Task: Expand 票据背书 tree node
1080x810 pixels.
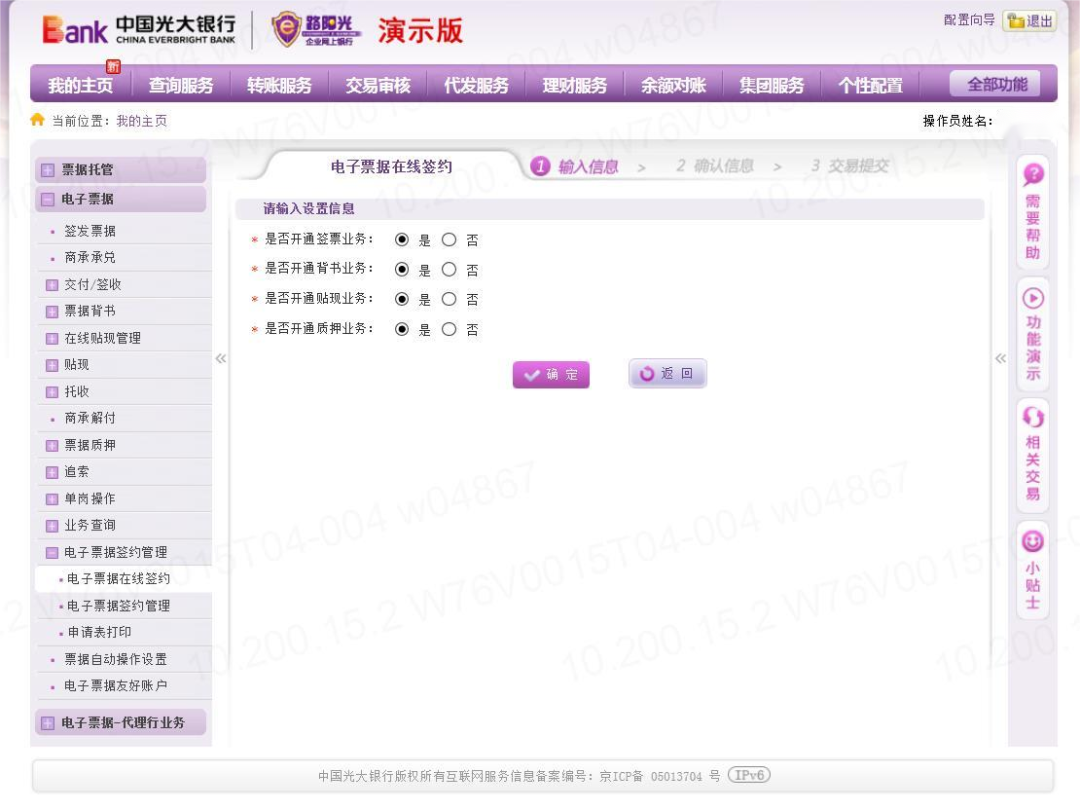Action: 52,312
